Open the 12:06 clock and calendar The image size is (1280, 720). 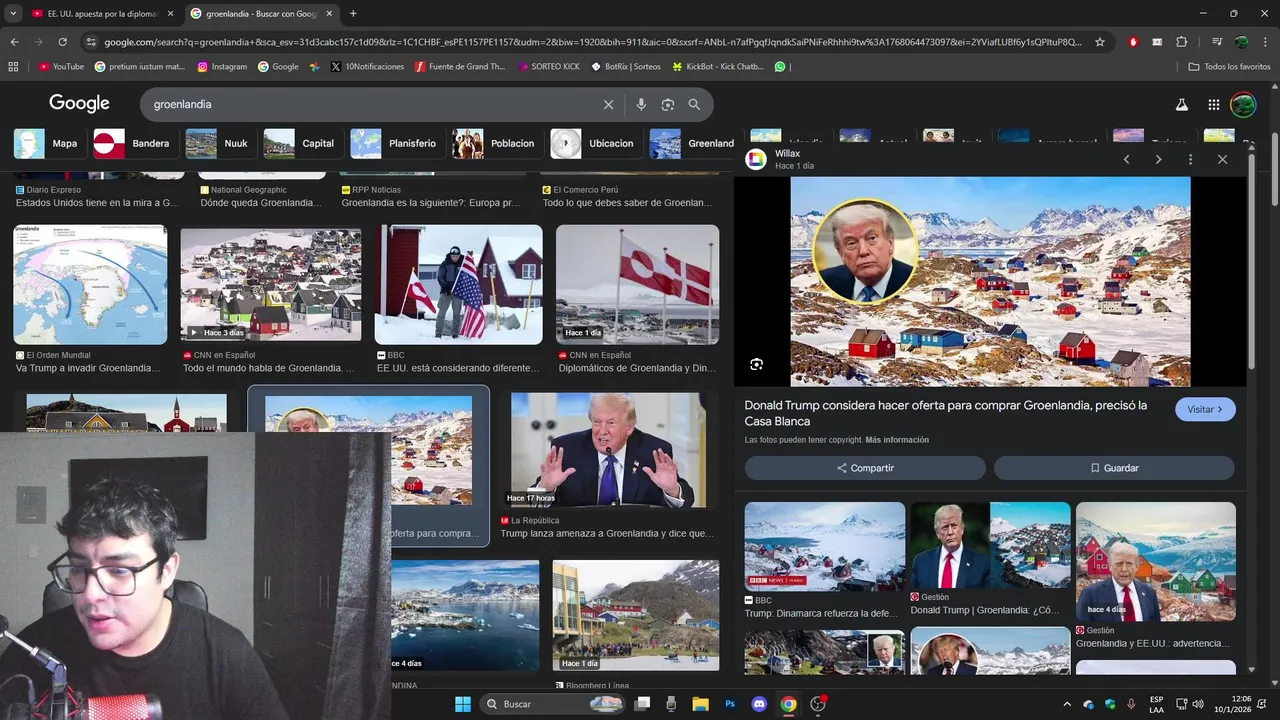[1241, 704]
